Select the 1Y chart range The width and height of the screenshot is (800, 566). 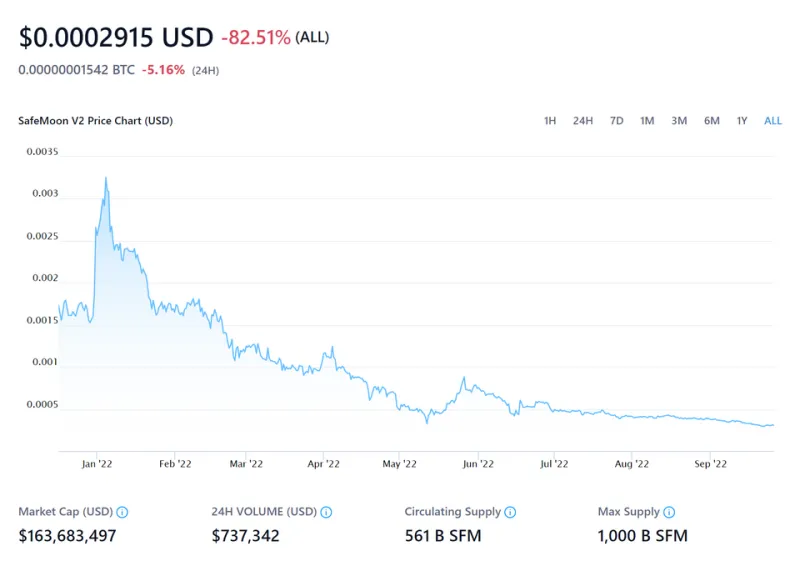tap(742, 121)
